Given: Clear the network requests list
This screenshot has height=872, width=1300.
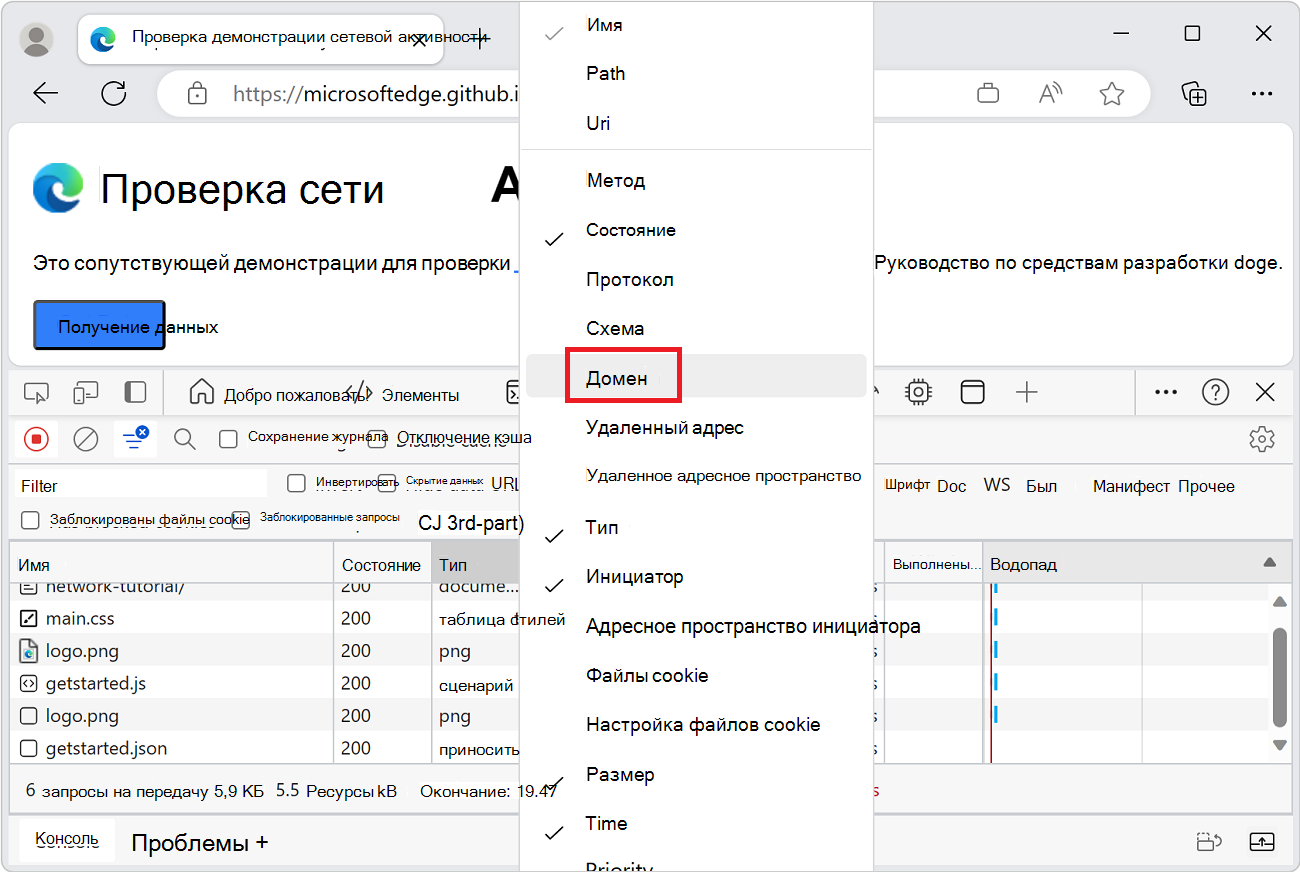Looking at the screenshot, I should (84, 438).
